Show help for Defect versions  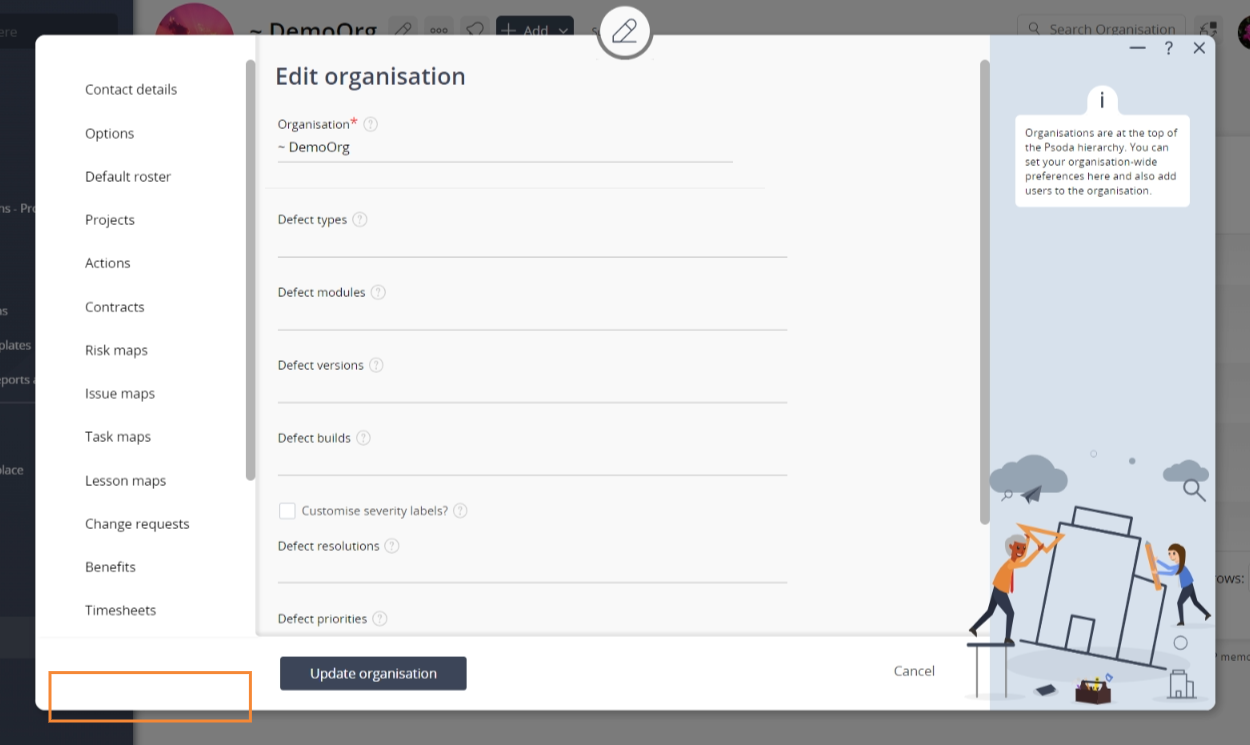[x=376, y=365]
